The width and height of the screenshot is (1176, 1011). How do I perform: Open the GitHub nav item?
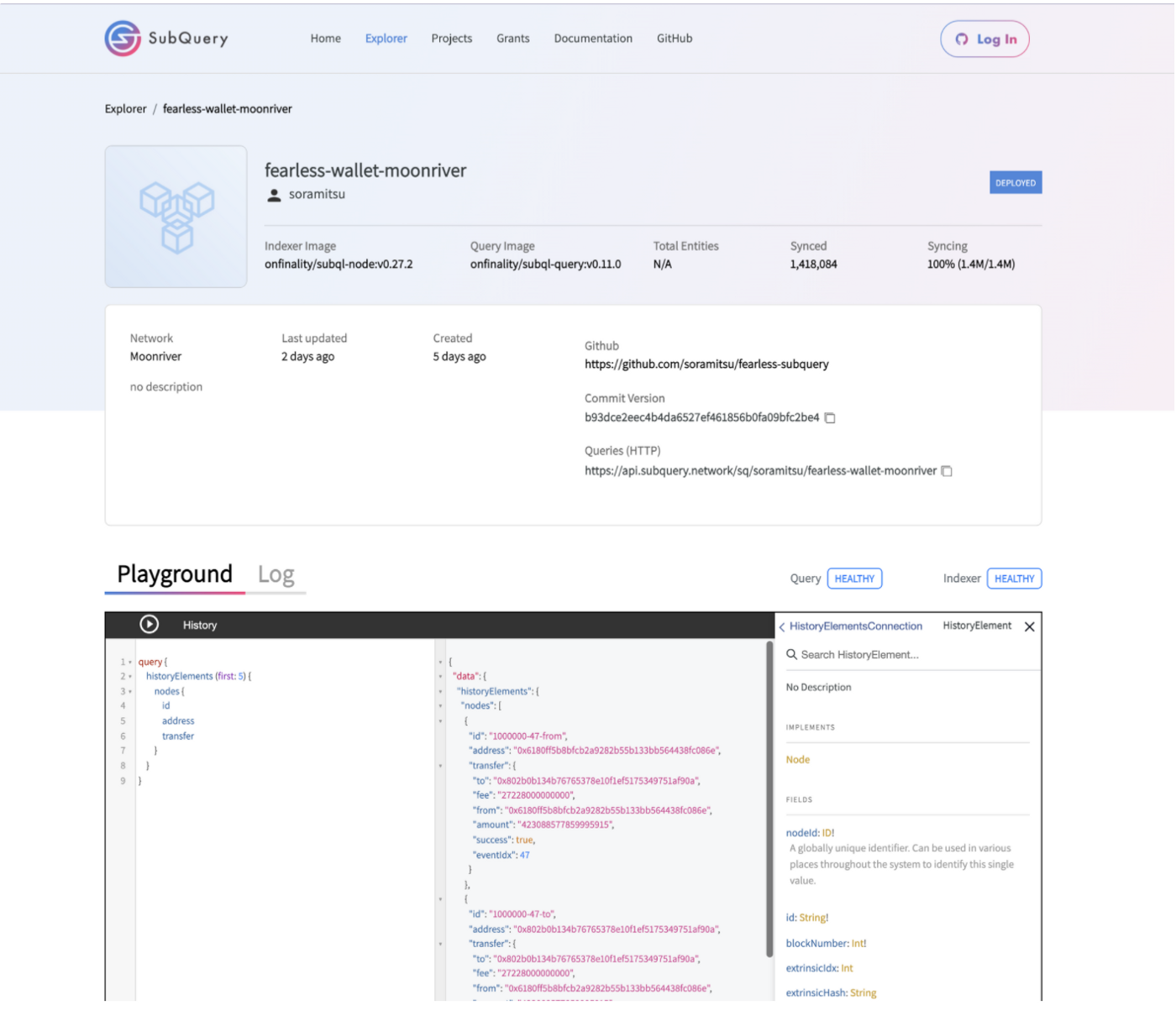675,39
